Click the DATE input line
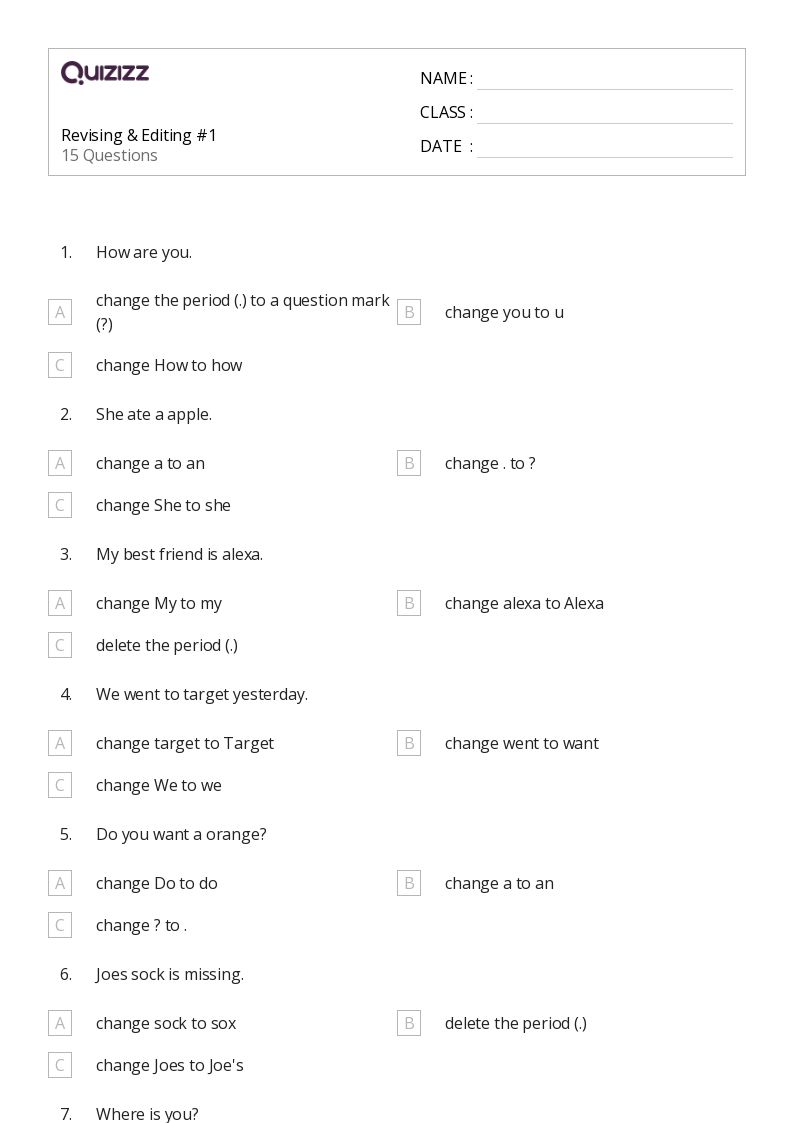794x1123 pixels. (x=605, y=148)
